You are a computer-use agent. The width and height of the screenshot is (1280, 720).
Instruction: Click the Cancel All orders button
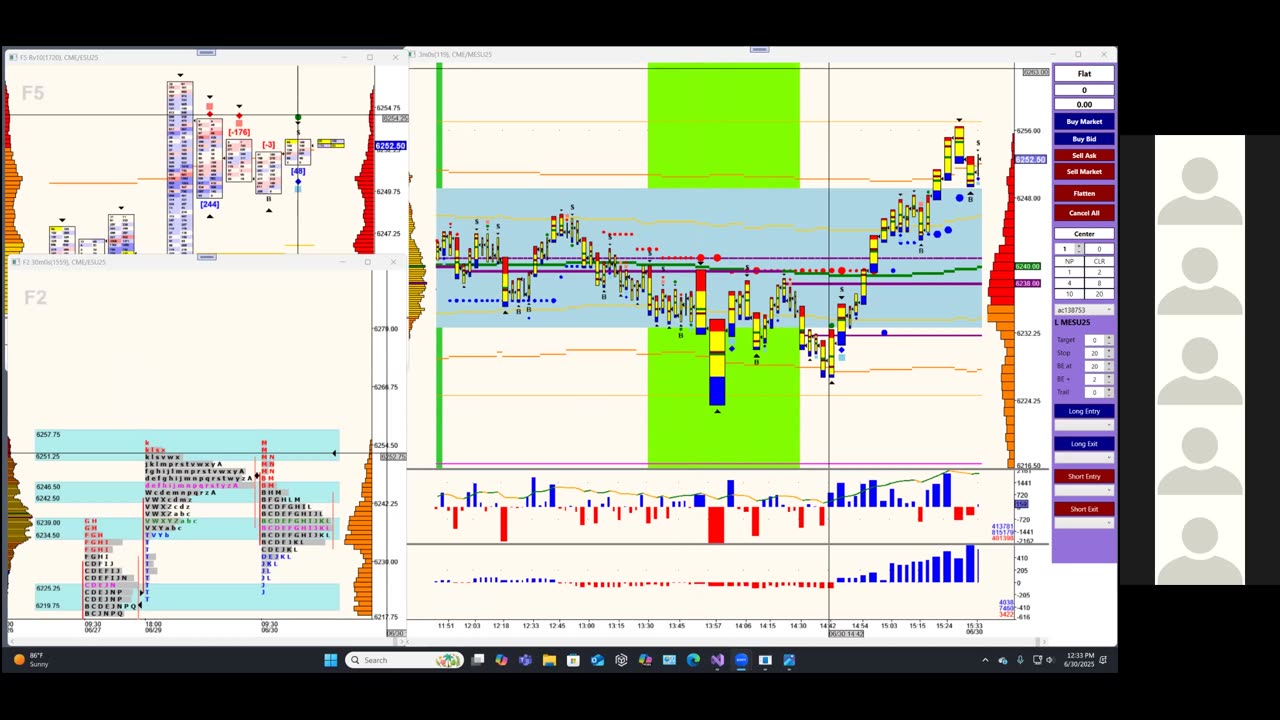coord(1084,212)
